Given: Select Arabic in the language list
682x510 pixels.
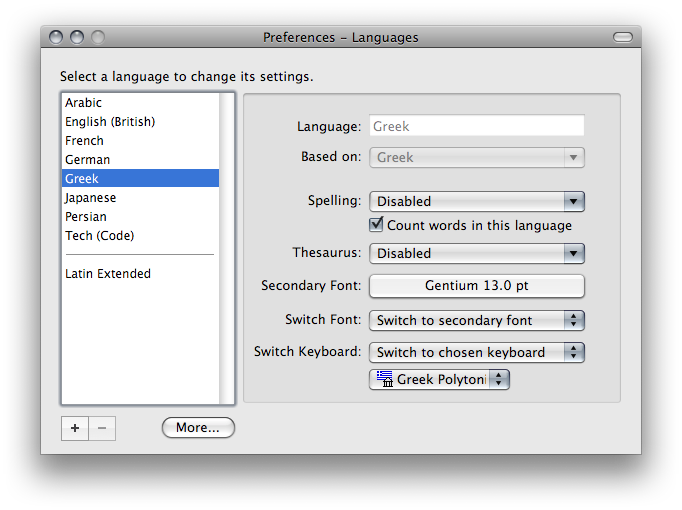Looking at the screenshot, I should pos(84,103).
